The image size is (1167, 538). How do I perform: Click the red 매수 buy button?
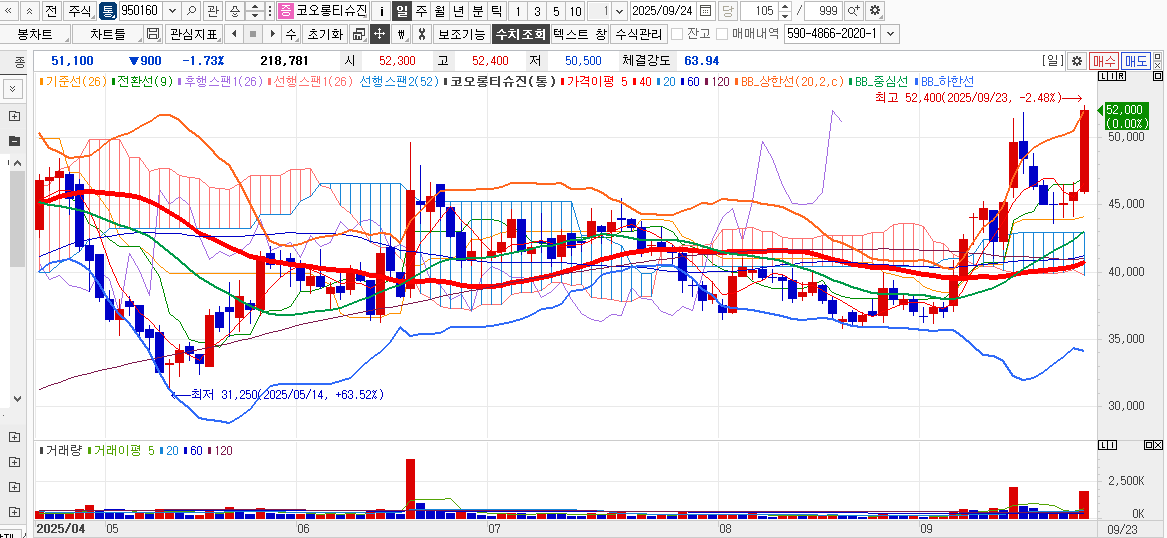pos(1104,61)
